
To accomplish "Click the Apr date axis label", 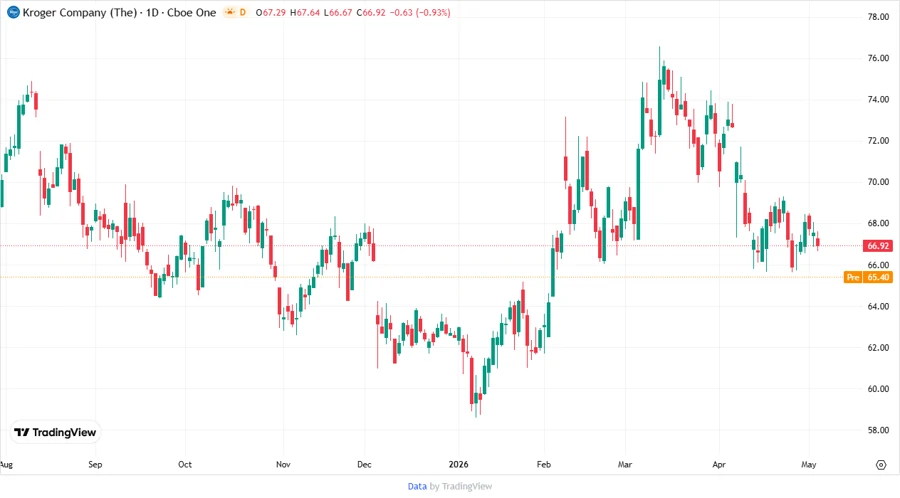I will (x=719, y=464).
